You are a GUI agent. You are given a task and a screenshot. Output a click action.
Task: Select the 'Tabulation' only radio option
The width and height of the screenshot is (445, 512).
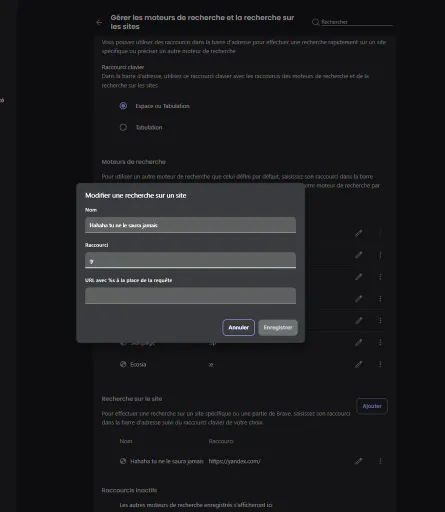point(123,127)
